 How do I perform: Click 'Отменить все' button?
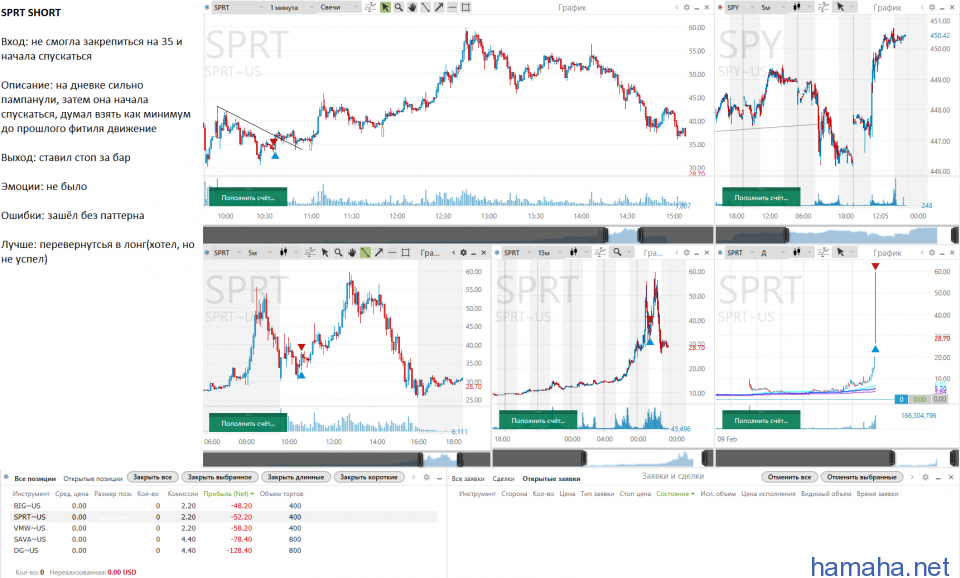(789, 477)
